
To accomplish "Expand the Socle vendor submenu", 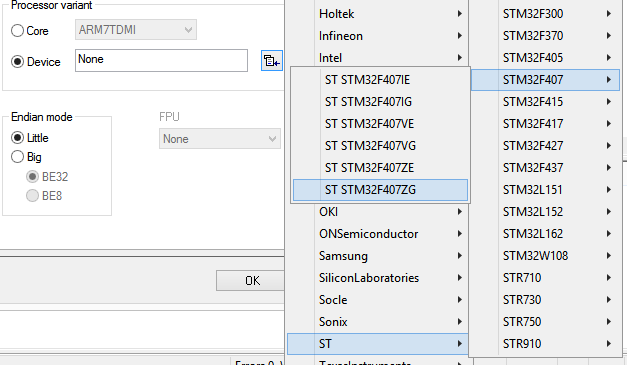I will tap(378, 300).
